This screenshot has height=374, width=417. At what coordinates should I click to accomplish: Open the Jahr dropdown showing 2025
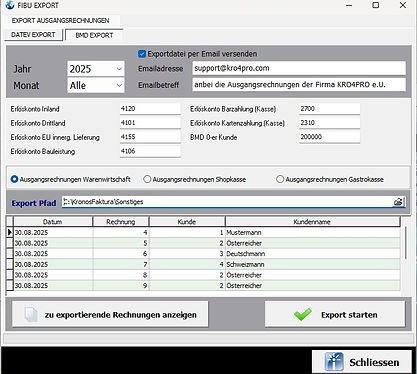(96, 69)
